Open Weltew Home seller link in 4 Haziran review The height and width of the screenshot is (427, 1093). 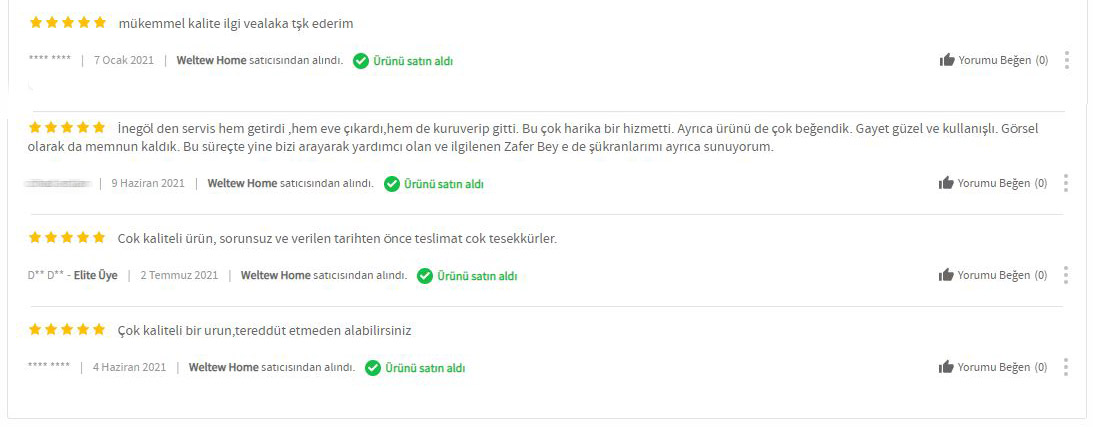(x=224, y=368)
